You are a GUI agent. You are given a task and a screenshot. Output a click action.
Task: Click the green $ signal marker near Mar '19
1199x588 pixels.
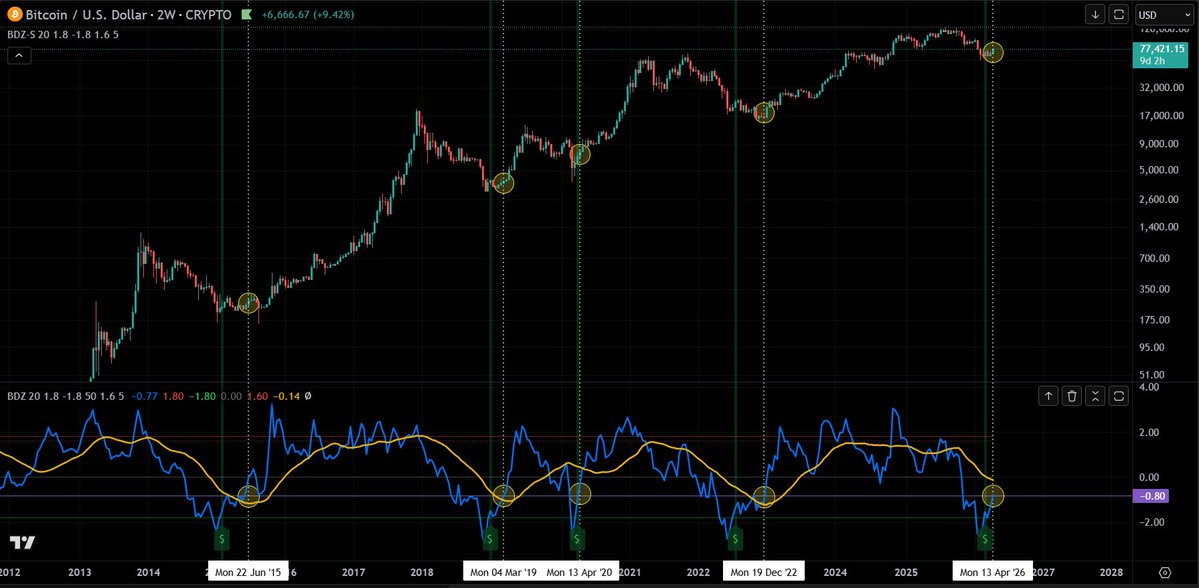[x=490, y=538]
